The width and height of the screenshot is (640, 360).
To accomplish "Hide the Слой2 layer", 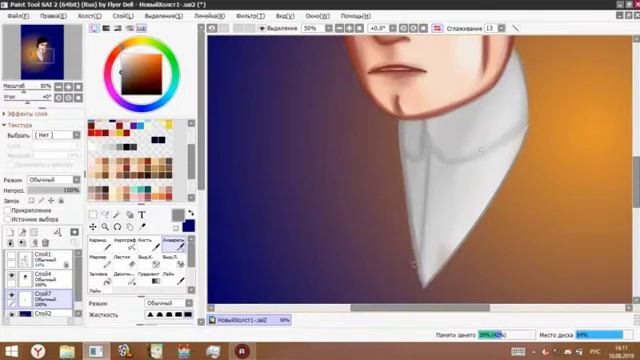I will tap(11, 314).
